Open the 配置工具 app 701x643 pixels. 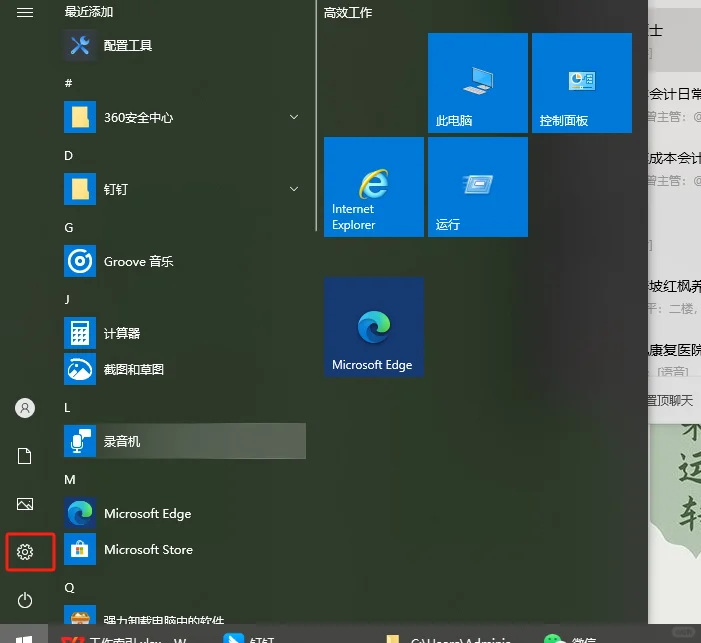click(x=185, y=45)
